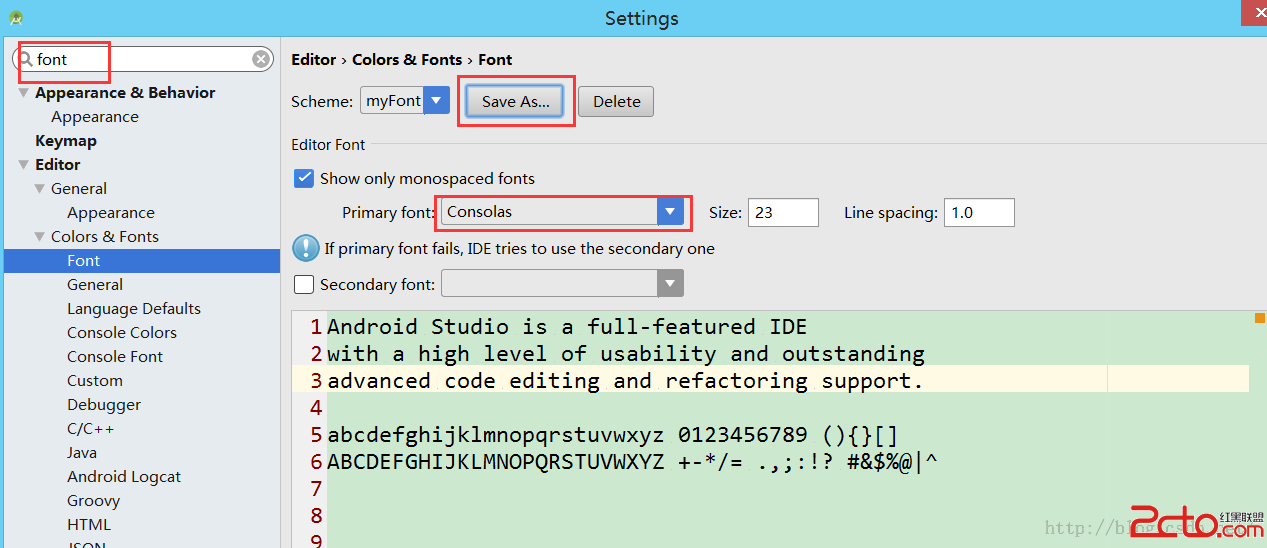Open Console Font settings page
1267x548 pixels.
click(x=115, y=357)
